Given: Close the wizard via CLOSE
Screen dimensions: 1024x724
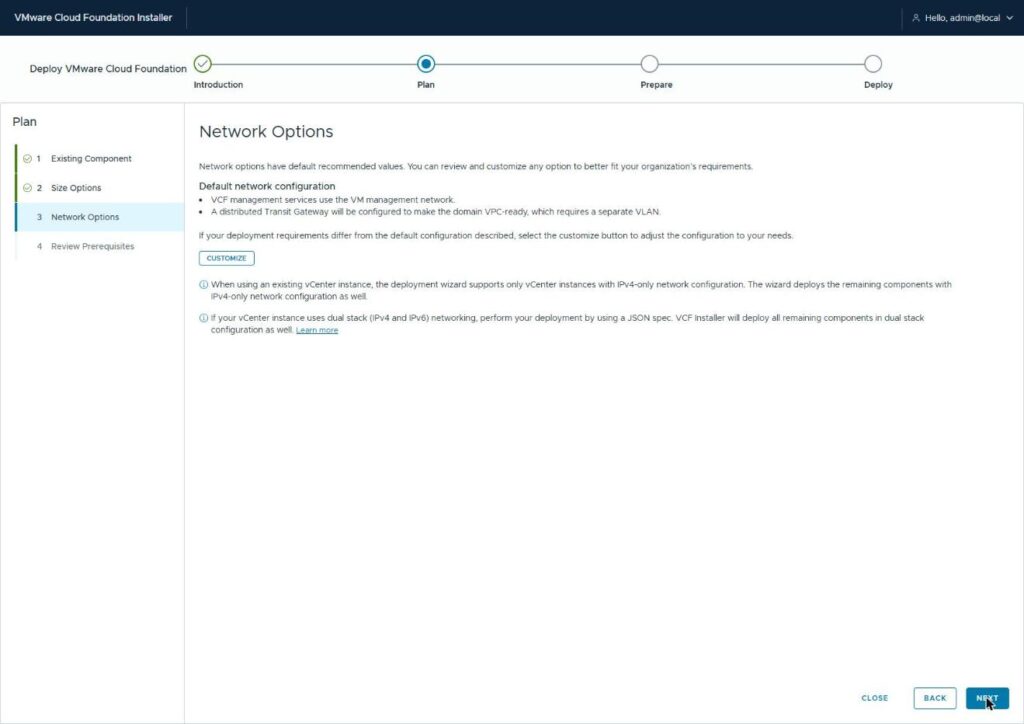Looking at the screenshot, I should (x=874, y=698).
